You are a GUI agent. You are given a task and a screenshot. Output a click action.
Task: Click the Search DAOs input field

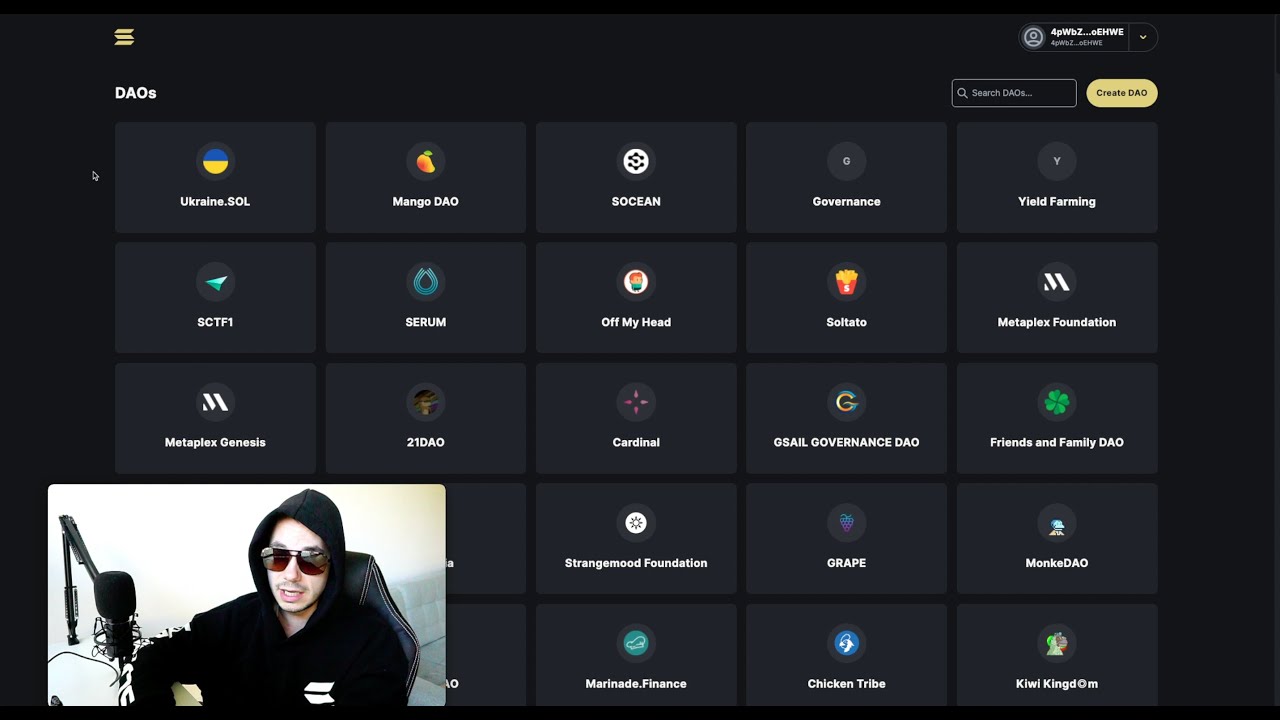[x=1013, y=92]
